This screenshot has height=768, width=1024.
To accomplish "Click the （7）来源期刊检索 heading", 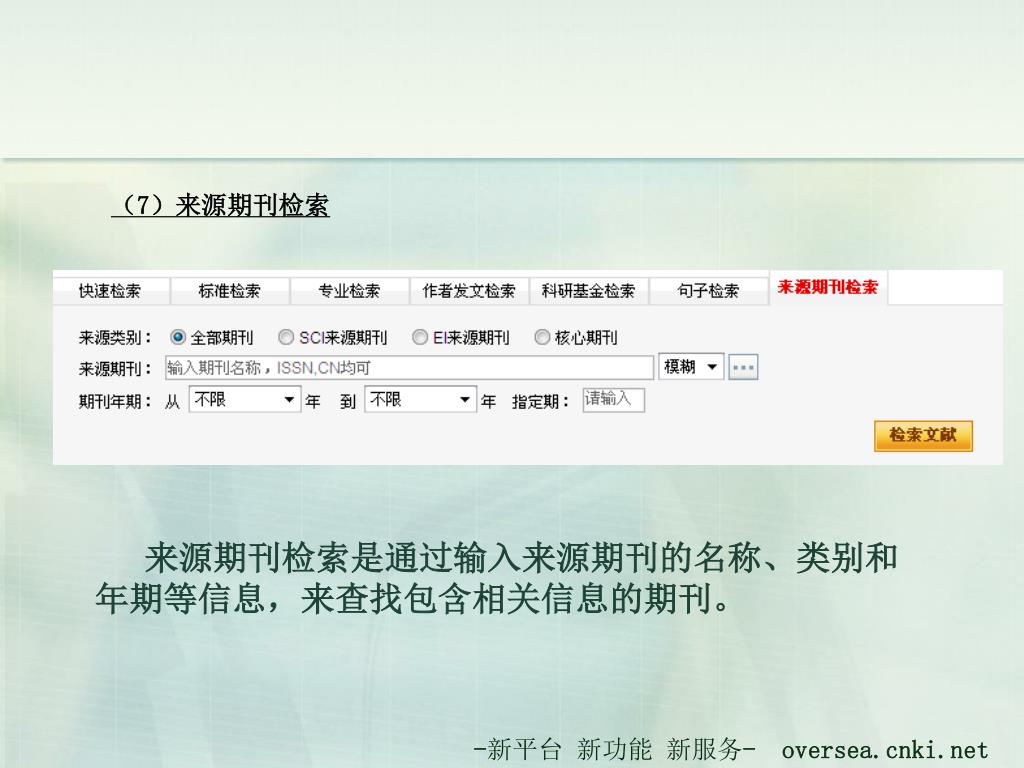I will pos(221,205).
